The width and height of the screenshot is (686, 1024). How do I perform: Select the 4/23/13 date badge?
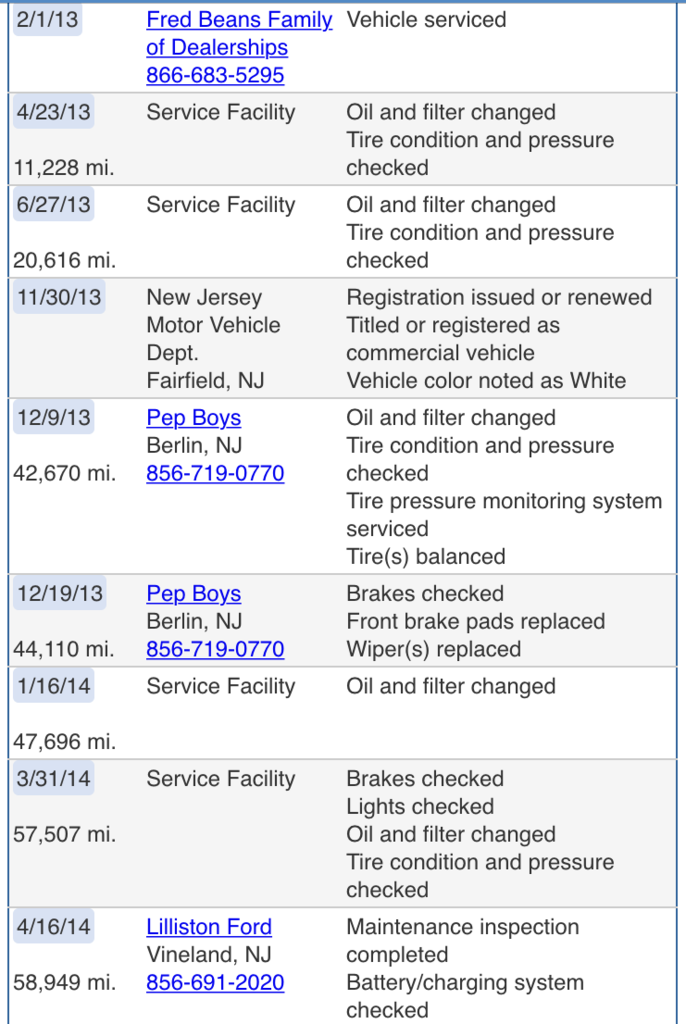54,112
